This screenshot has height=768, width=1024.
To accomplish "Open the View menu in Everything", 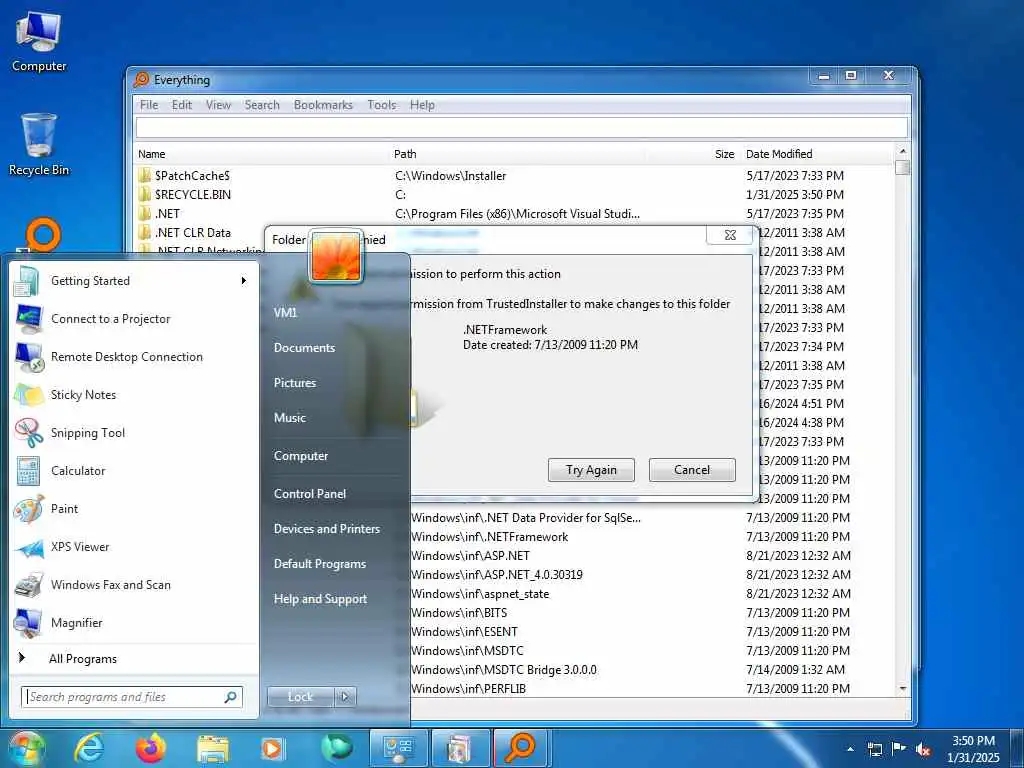I will pyautogui.click(x=218, y=105).
